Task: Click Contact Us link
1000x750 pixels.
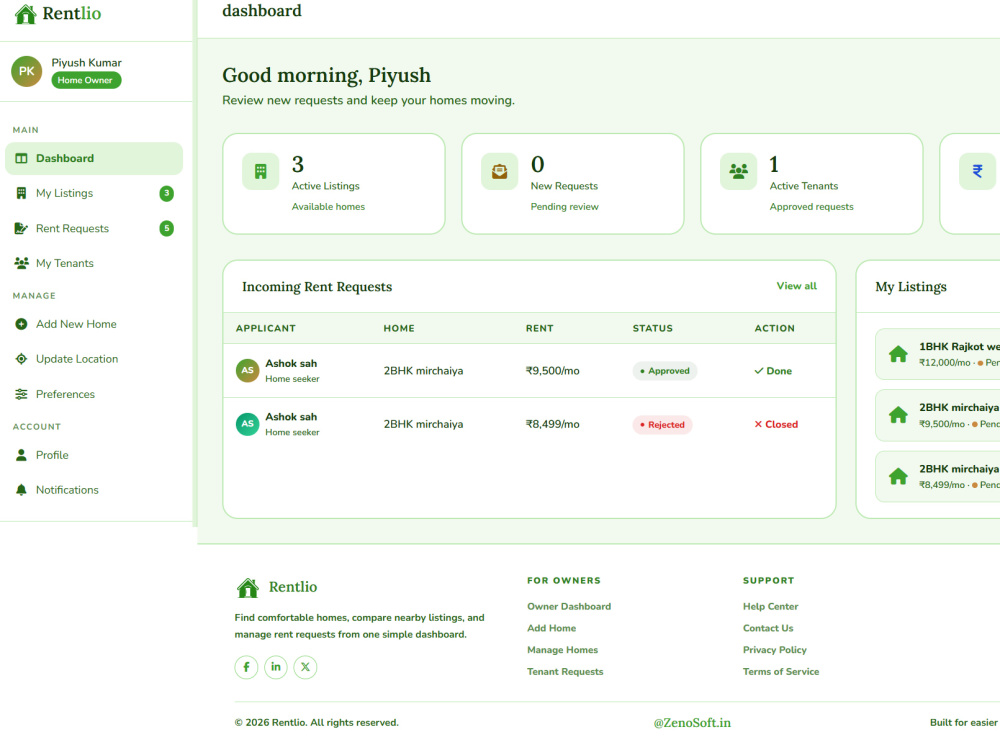Action: point(768,628)
